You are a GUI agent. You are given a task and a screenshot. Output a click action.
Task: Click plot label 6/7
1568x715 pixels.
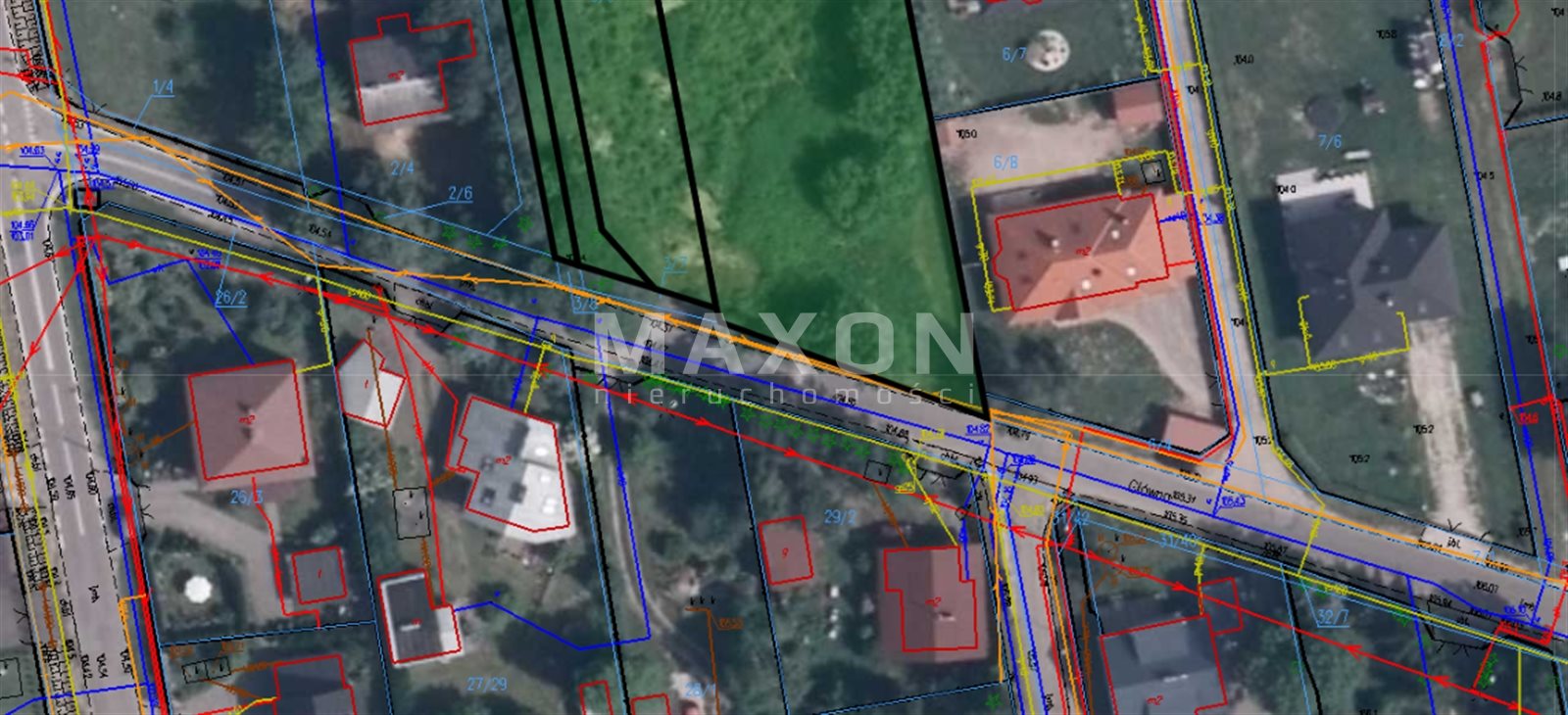(x=1014, y=54)
